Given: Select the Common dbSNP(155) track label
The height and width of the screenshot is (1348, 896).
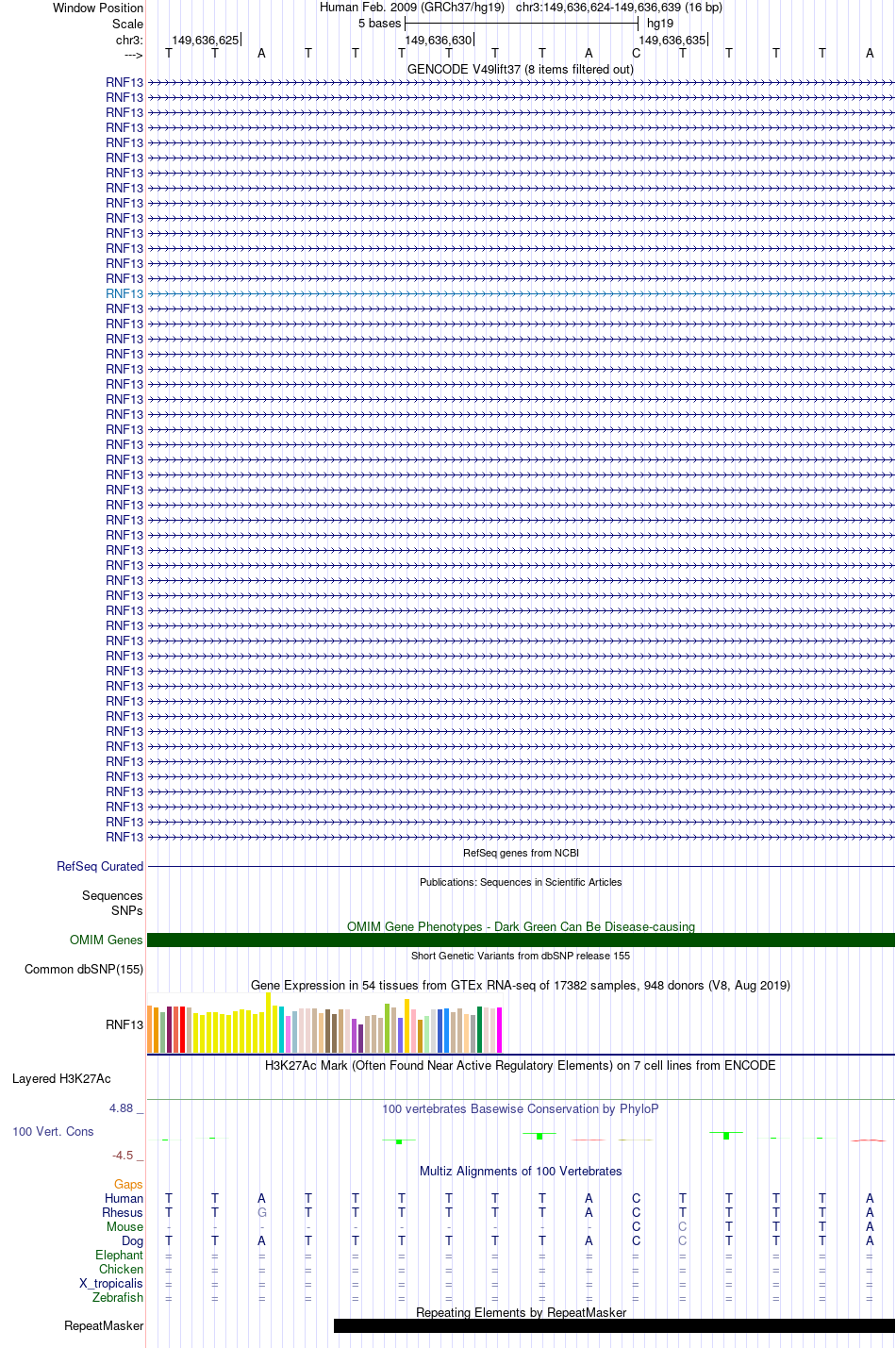Looking at the screenshot, I should 84,969.
